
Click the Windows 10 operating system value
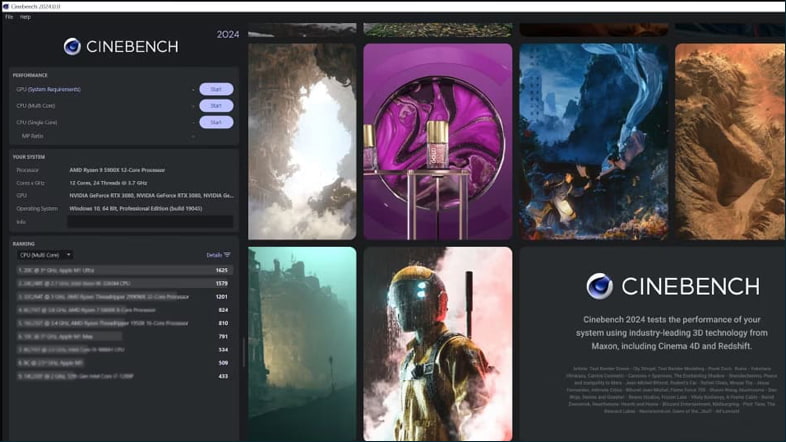coord(136,208)
